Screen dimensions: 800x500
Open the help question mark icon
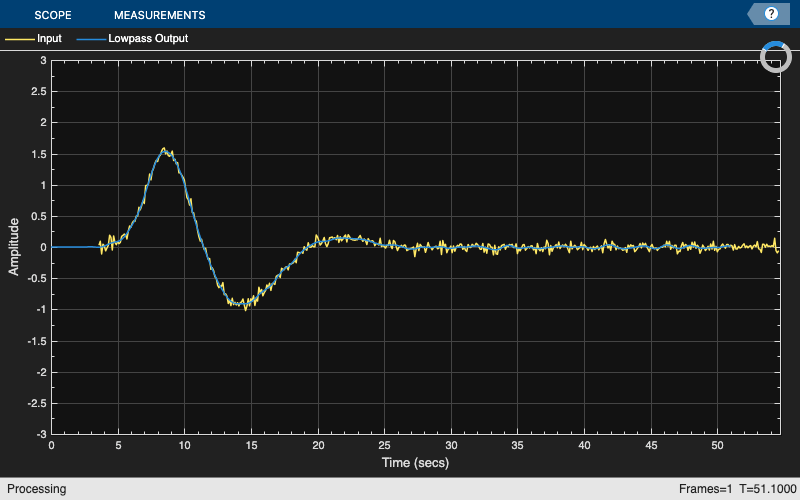771,14
